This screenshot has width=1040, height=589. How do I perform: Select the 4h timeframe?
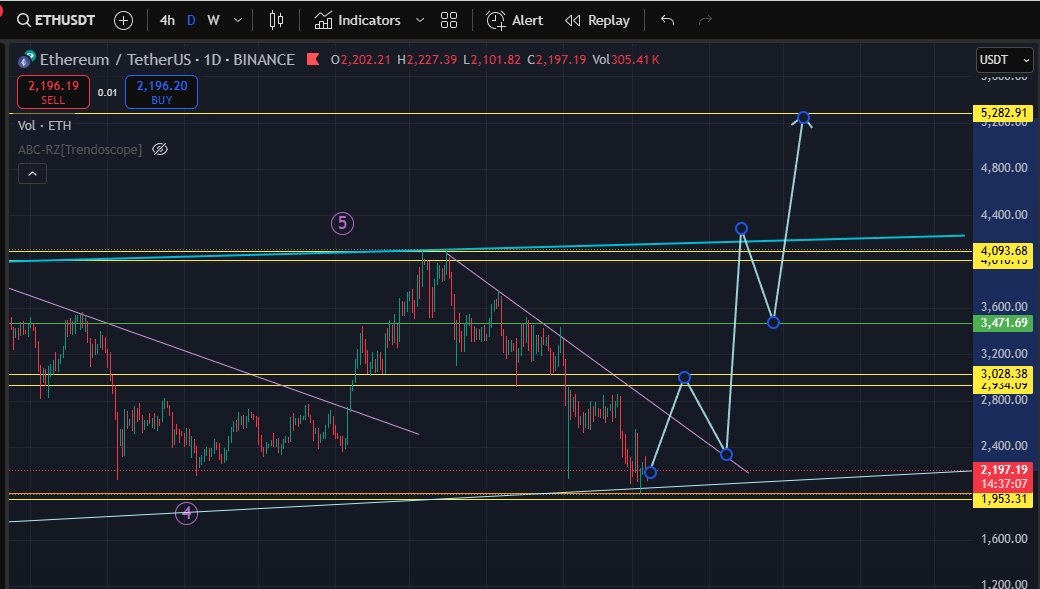pyautogui.click(x=167, y=19)
